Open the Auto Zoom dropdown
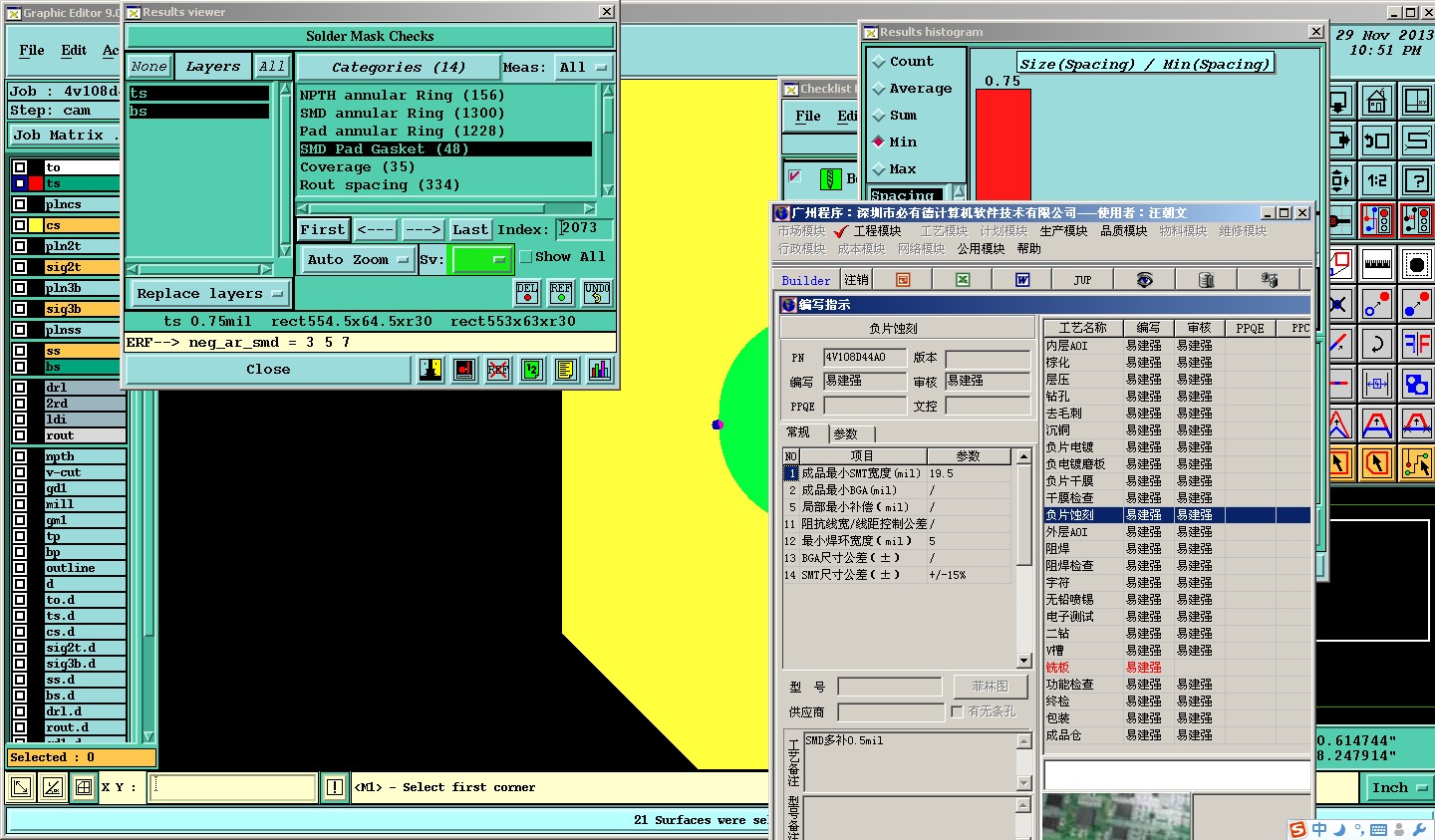Image resolution: width=1435 pixels, height=840 pixels. (x=358, y=260)
